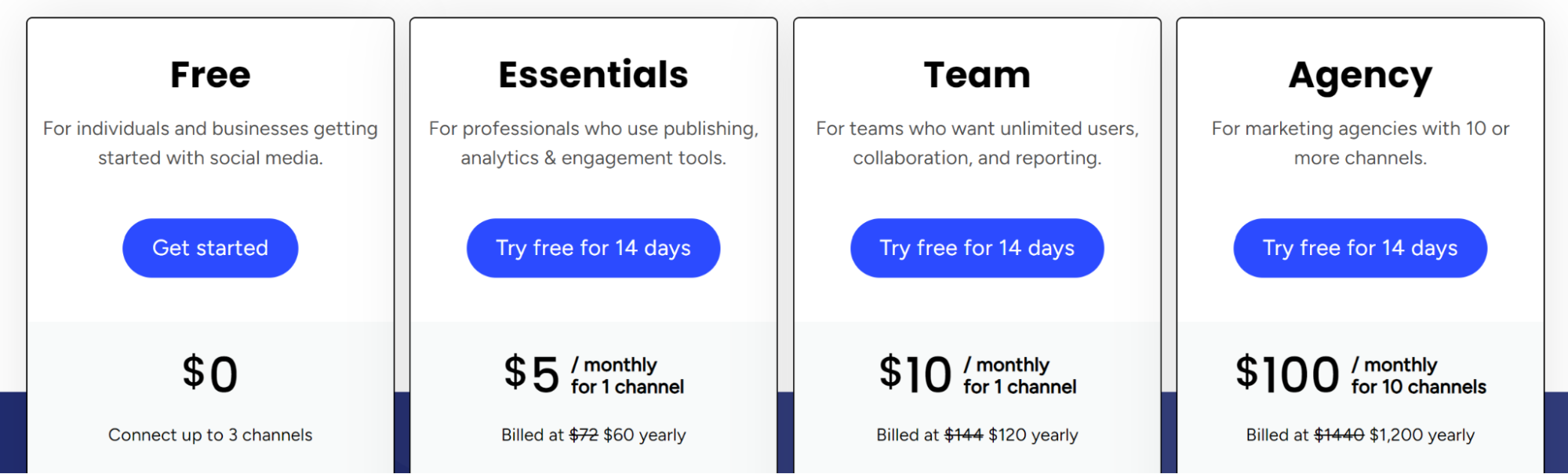Click the $5 price under Essentials
Image resolution: width=1568 pixels, height=474 pixels.
(x=529, y=374)
